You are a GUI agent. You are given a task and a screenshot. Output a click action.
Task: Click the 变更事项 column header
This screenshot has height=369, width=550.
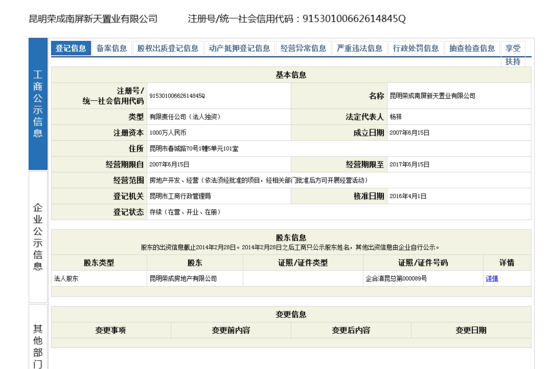[110, 330]
